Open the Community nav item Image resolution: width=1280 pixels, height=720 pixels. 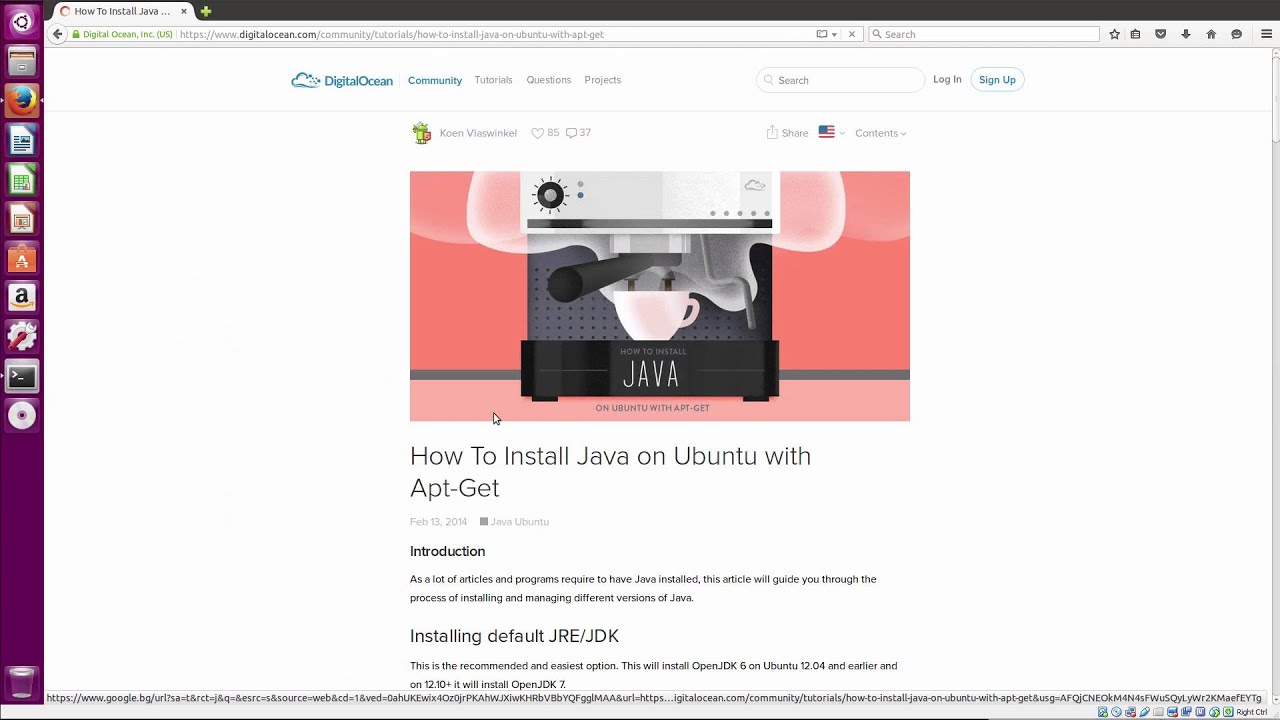point(435,80)
